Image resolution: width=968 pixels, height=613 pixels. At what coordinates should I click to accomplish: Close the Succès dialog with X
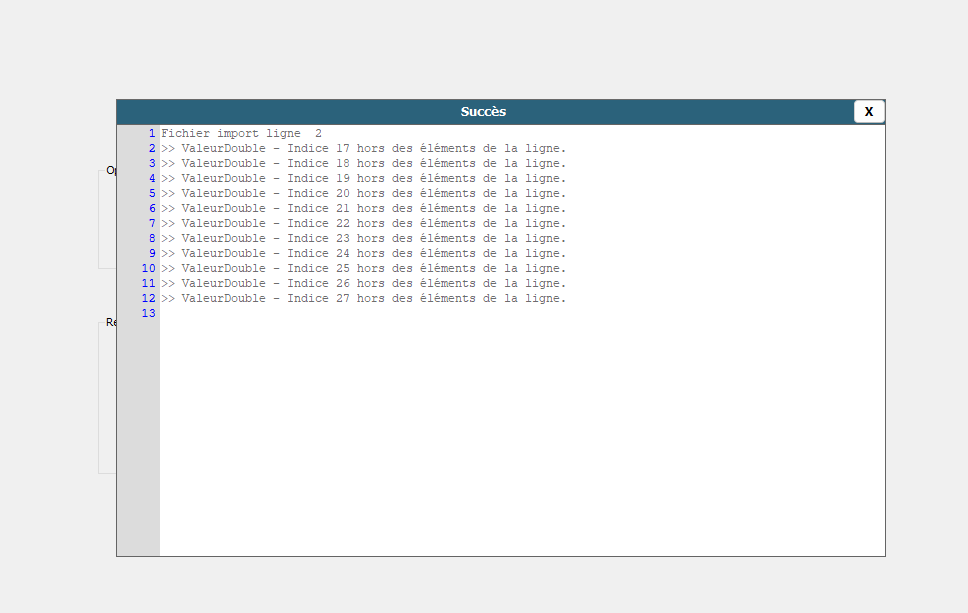(869, 112)
